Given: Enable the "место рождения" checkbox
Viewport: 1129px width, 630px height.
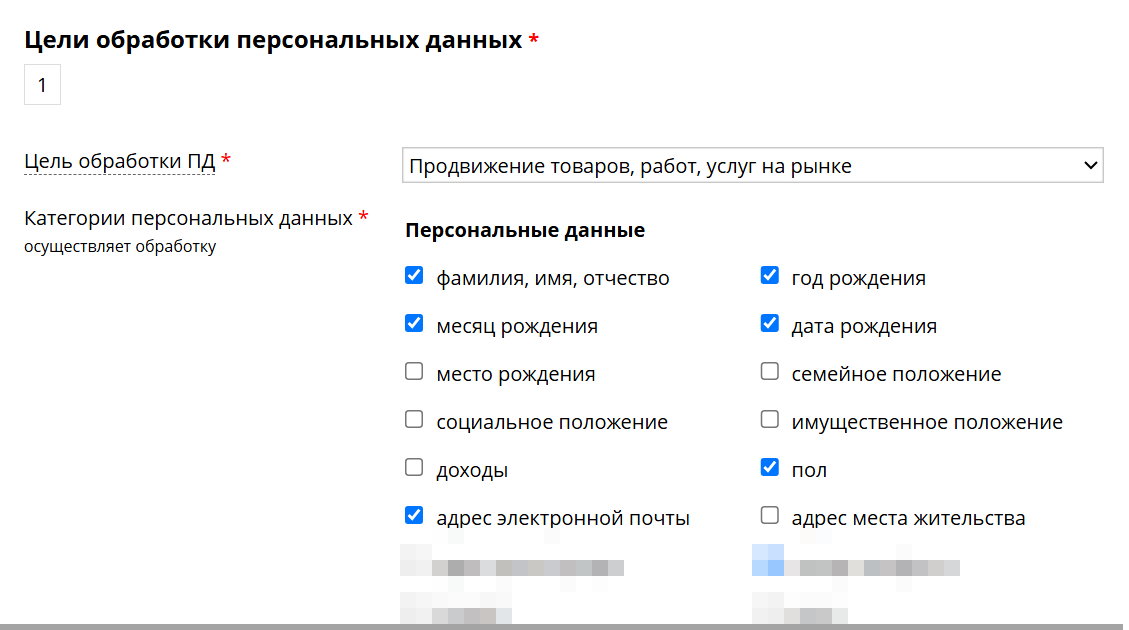Looking at the screenshot, I should tap(414, 371).
